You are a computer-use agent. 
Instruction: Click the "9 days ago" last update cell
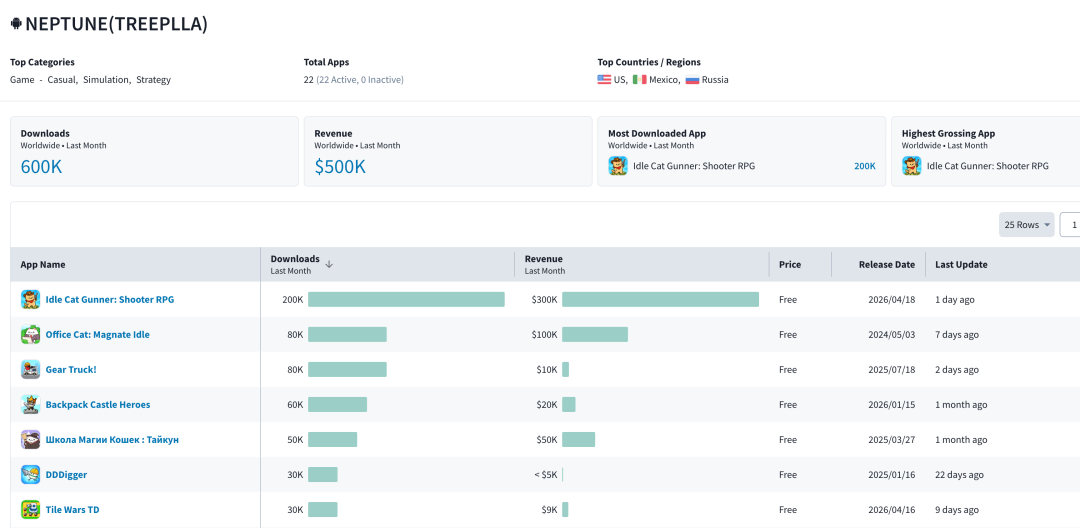click(957, 509)
